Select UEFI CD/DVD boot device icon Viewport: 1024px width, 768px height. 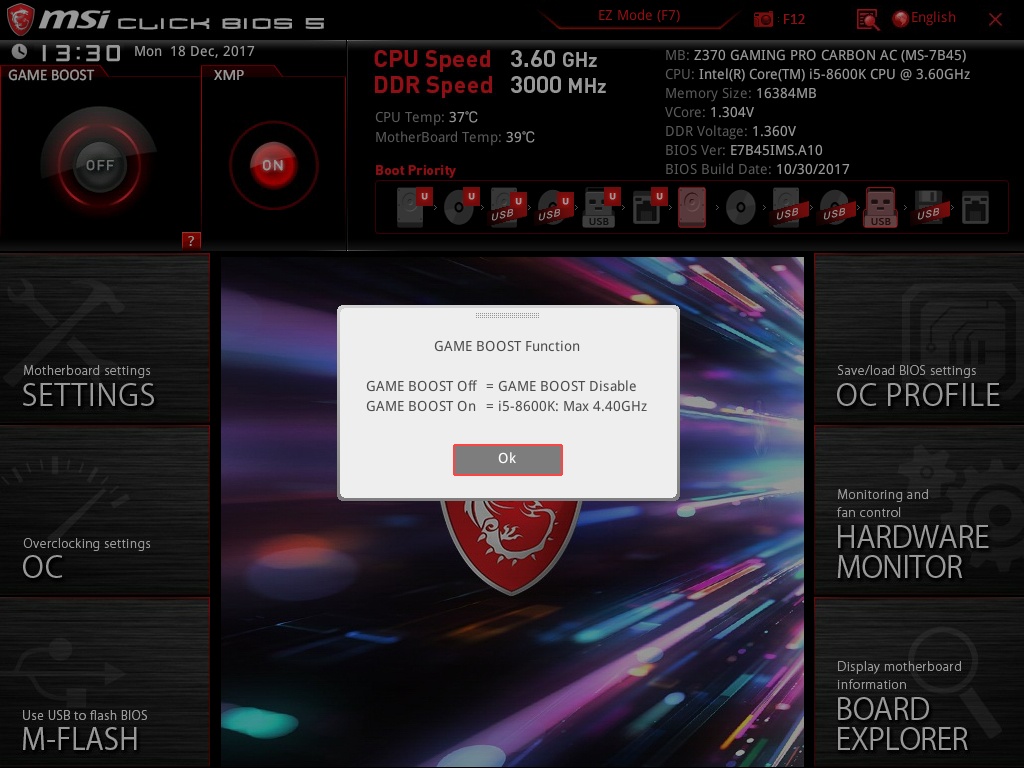point(460,207)
